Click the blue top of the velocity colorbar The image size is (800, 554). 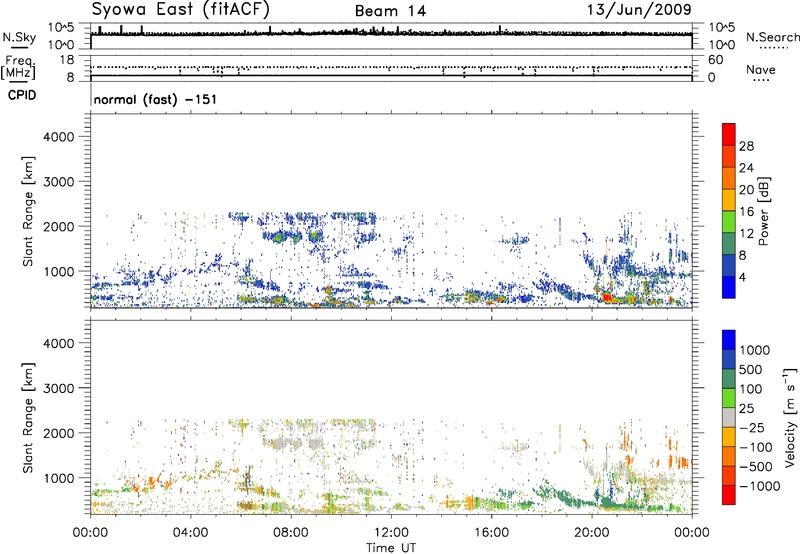tap(729, 340)
